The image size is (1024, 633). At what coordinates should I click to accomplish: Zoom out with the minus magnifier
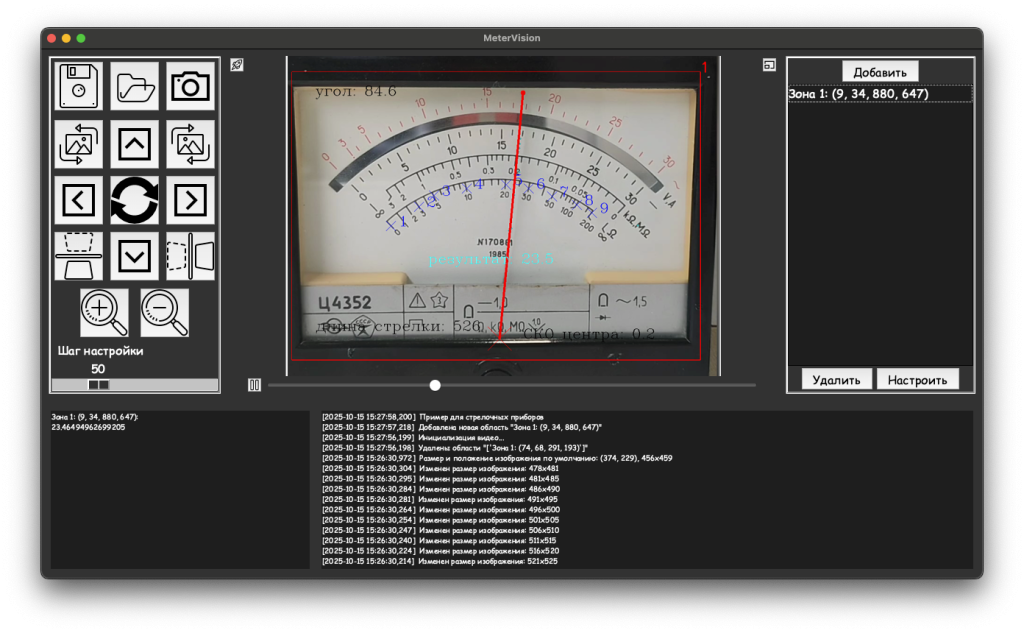164,312
